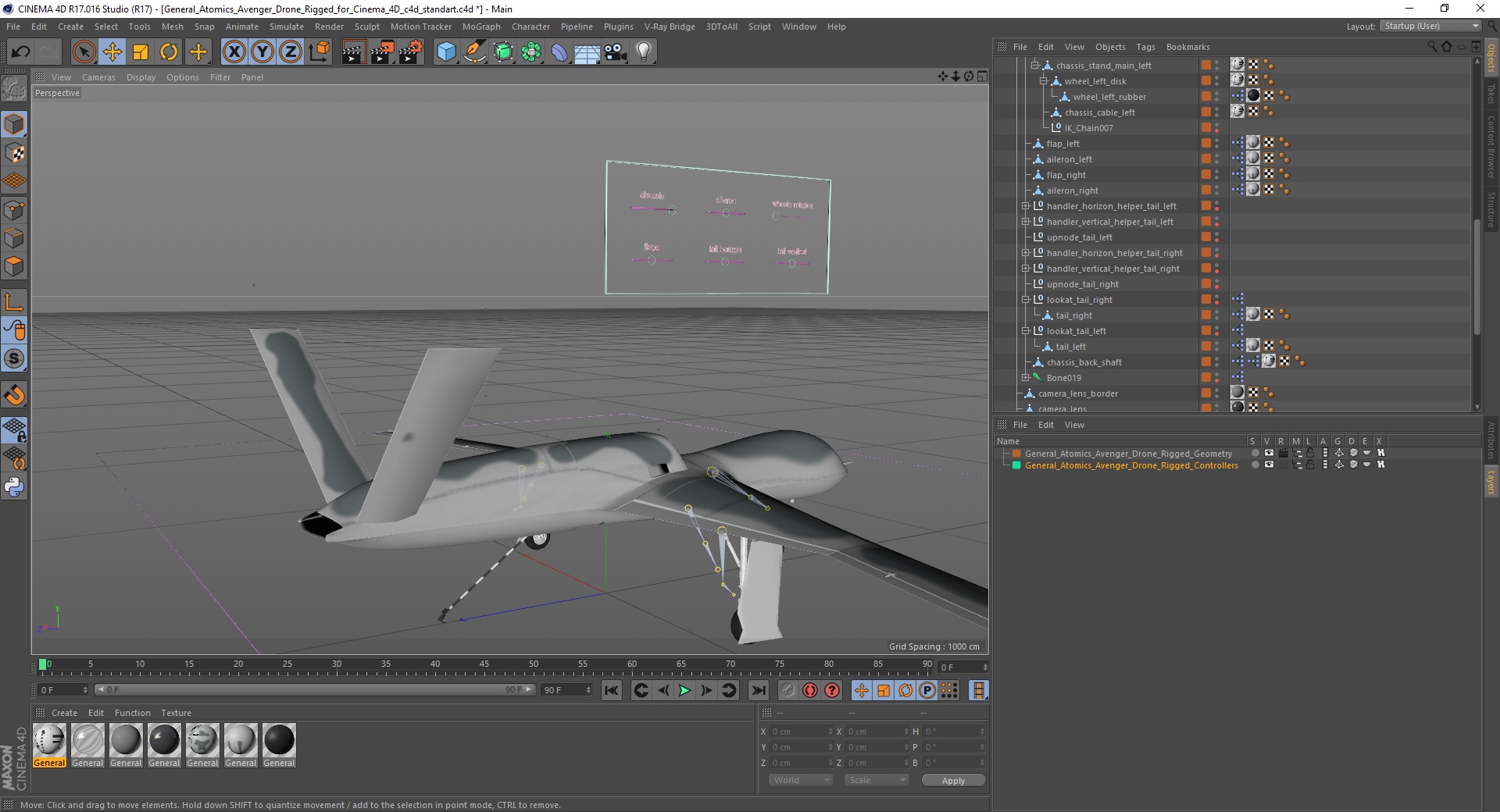Screen dimensions: 1500x812
Task: Expand handler_vertical_helper_tail_right node
Action: 1025,269
